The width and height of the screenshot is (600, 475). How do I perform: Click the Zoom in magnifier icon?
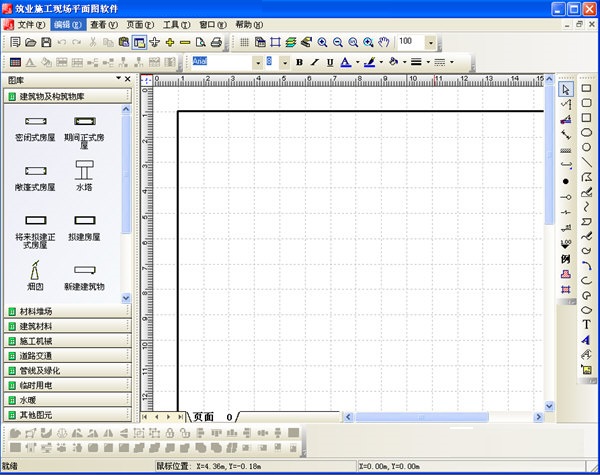pyautogui.click(x=322, y=42)
